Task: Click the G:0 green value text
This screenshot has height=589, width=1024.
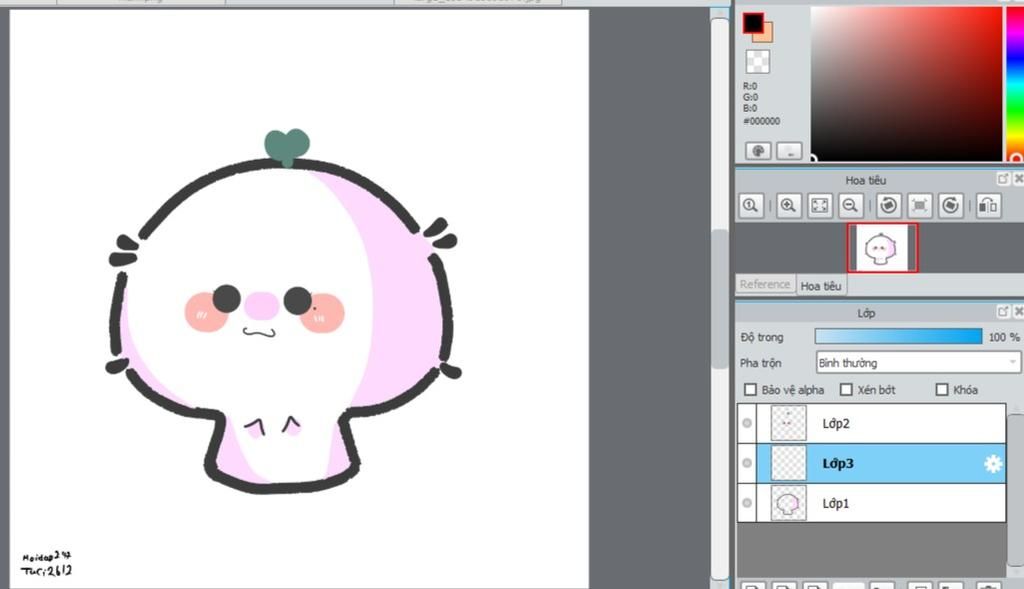Action: pos(750,97)
